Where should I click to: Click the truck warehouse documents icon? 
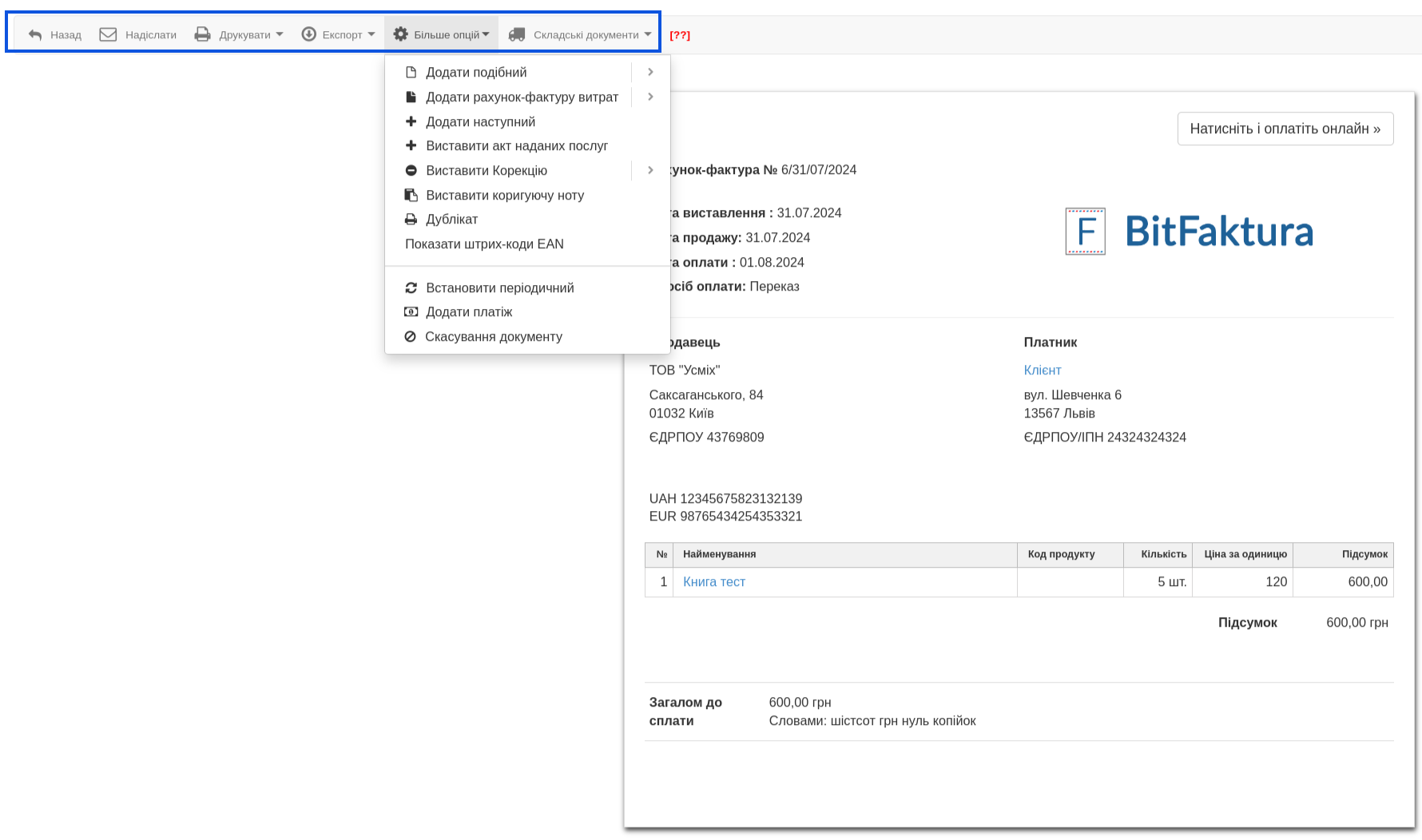517,34
